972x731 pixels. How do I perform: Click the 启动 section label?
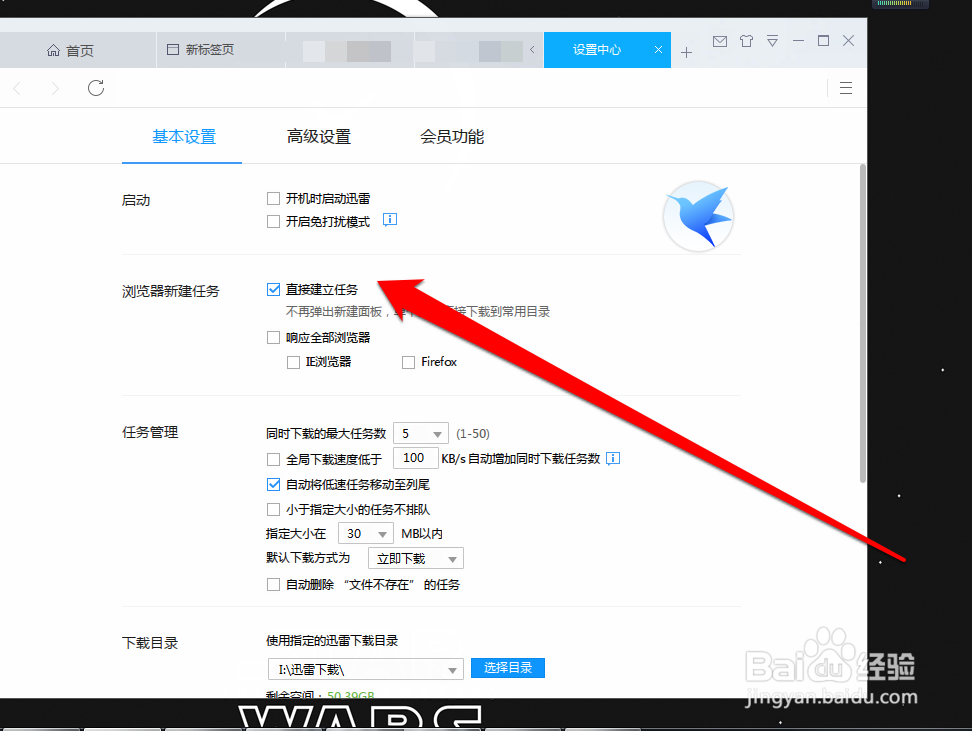pos(136,200)
